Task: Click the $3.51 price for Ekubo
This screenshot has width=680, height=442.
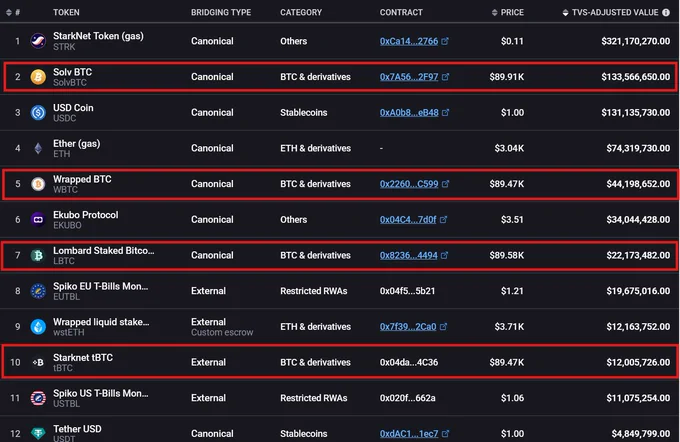Action: pyautogui.click(x=512, y=219)
